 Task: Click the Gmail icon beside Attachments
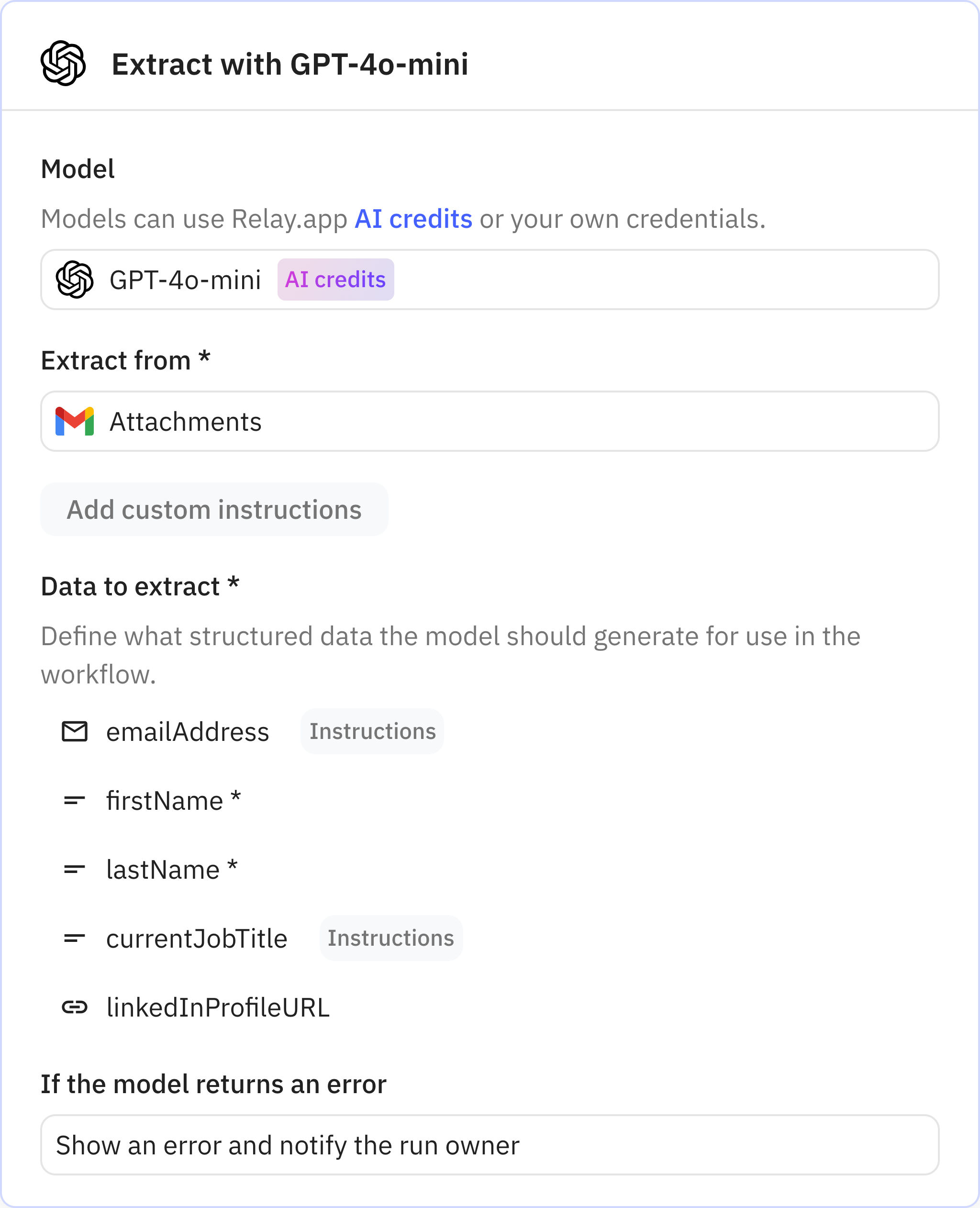(x=75, y=422)
